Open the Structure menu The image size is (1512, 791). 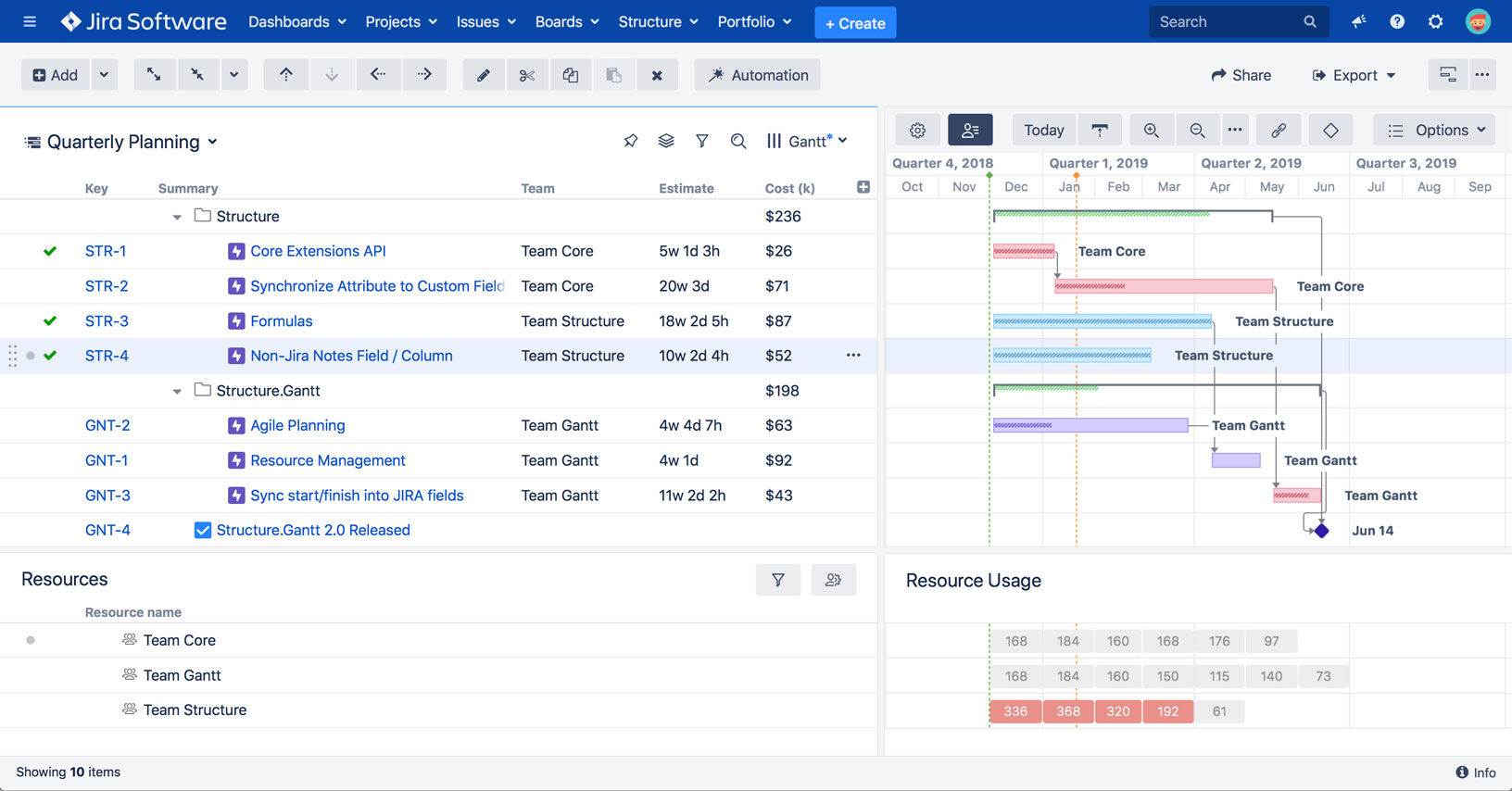(659, 21)
